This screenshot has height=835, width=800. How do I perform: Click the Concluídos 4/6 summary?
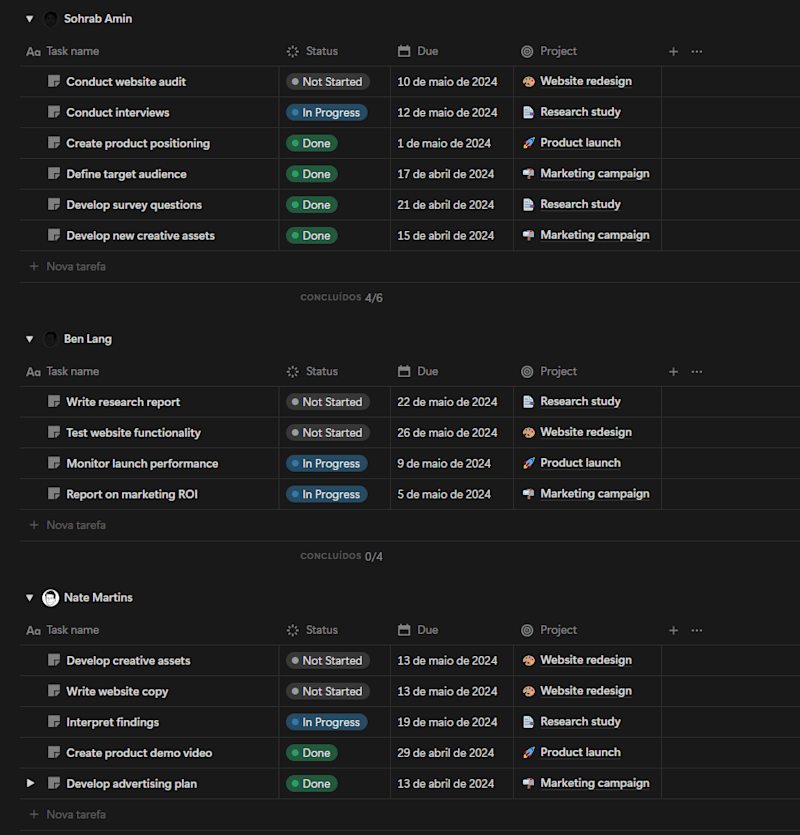point(341,298)
